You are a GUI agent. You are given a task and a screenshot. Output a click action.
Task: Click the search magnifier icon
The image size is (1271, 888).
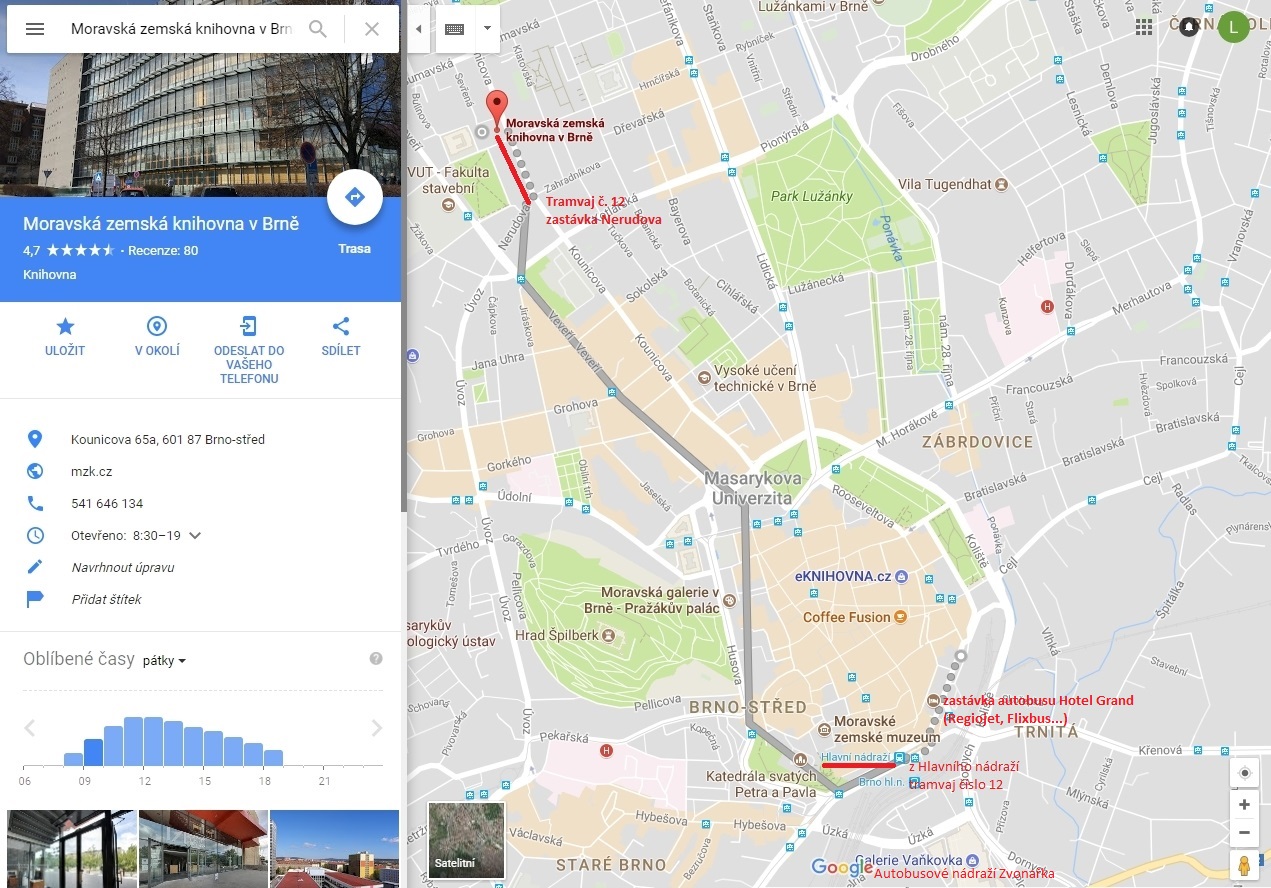click(318, 29)
